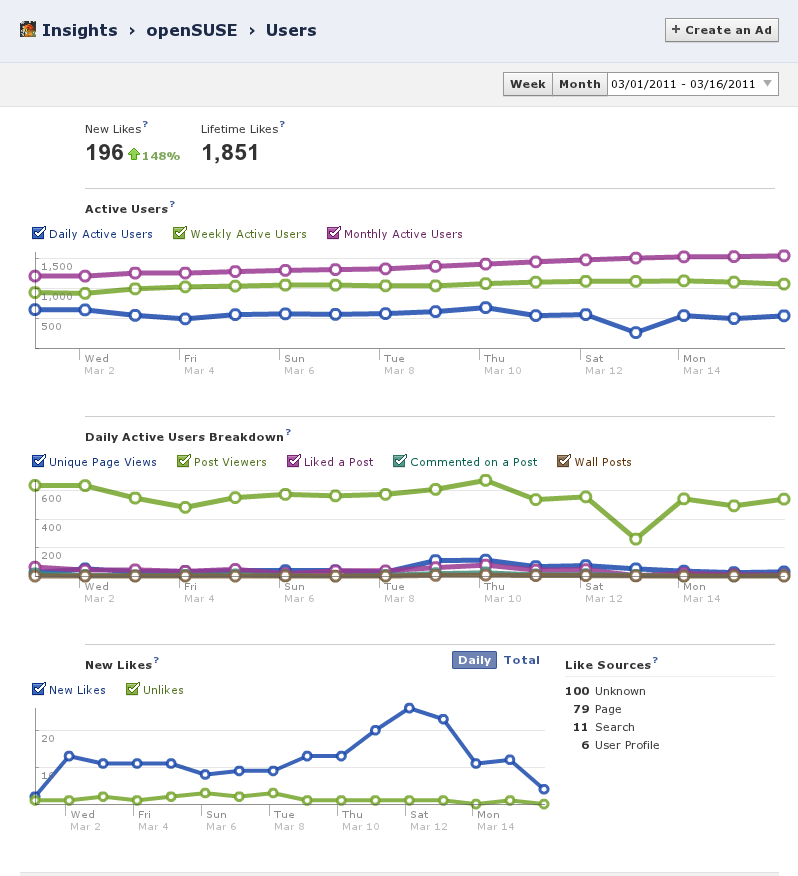Screen dimensions: 798x876
Task: Switch New Likes chart to Total
Action: (x=522, y=660)
